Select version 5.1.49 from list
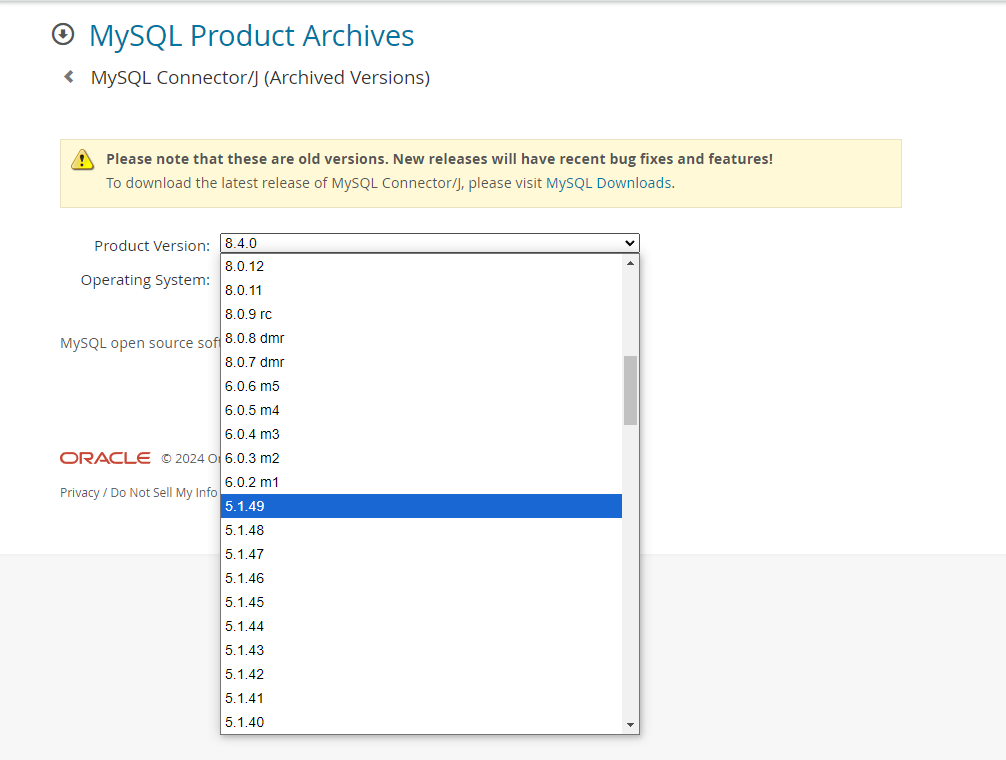Viewport: 1006px width, 760px height. tap(421, 506)
